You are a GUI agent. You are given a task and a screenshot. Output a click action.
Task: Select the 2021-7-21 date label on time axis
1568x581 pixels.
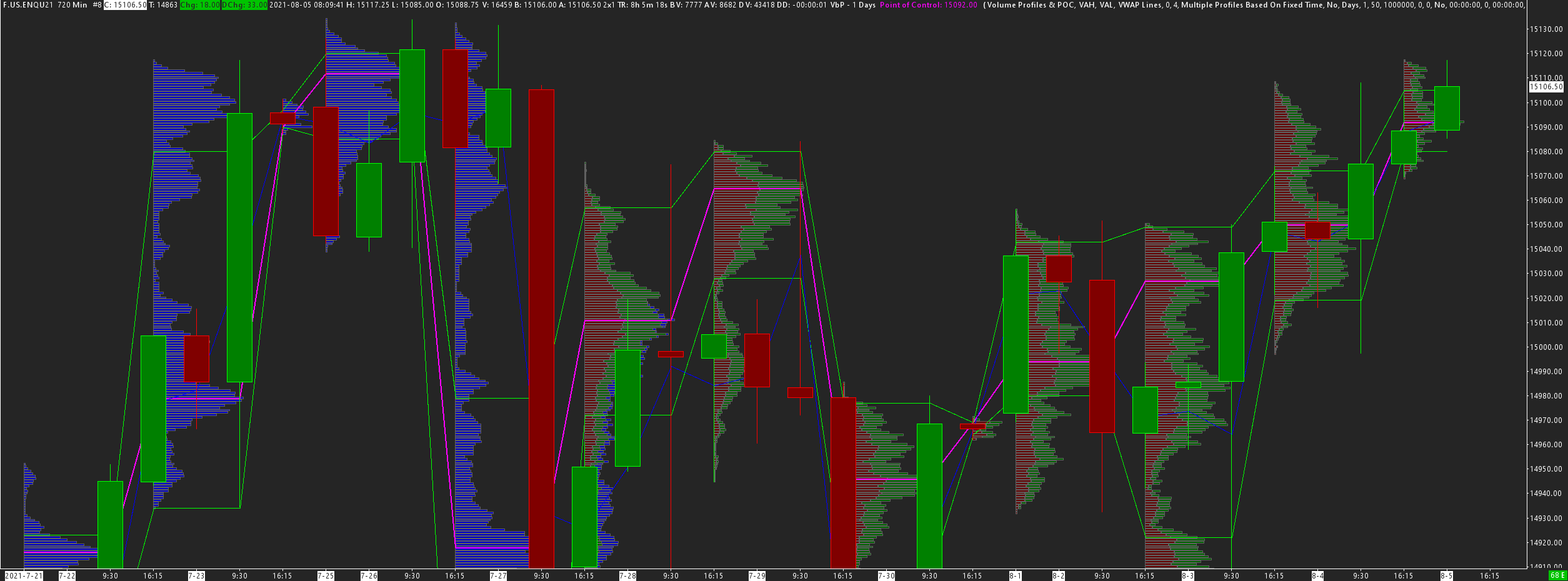24,575
